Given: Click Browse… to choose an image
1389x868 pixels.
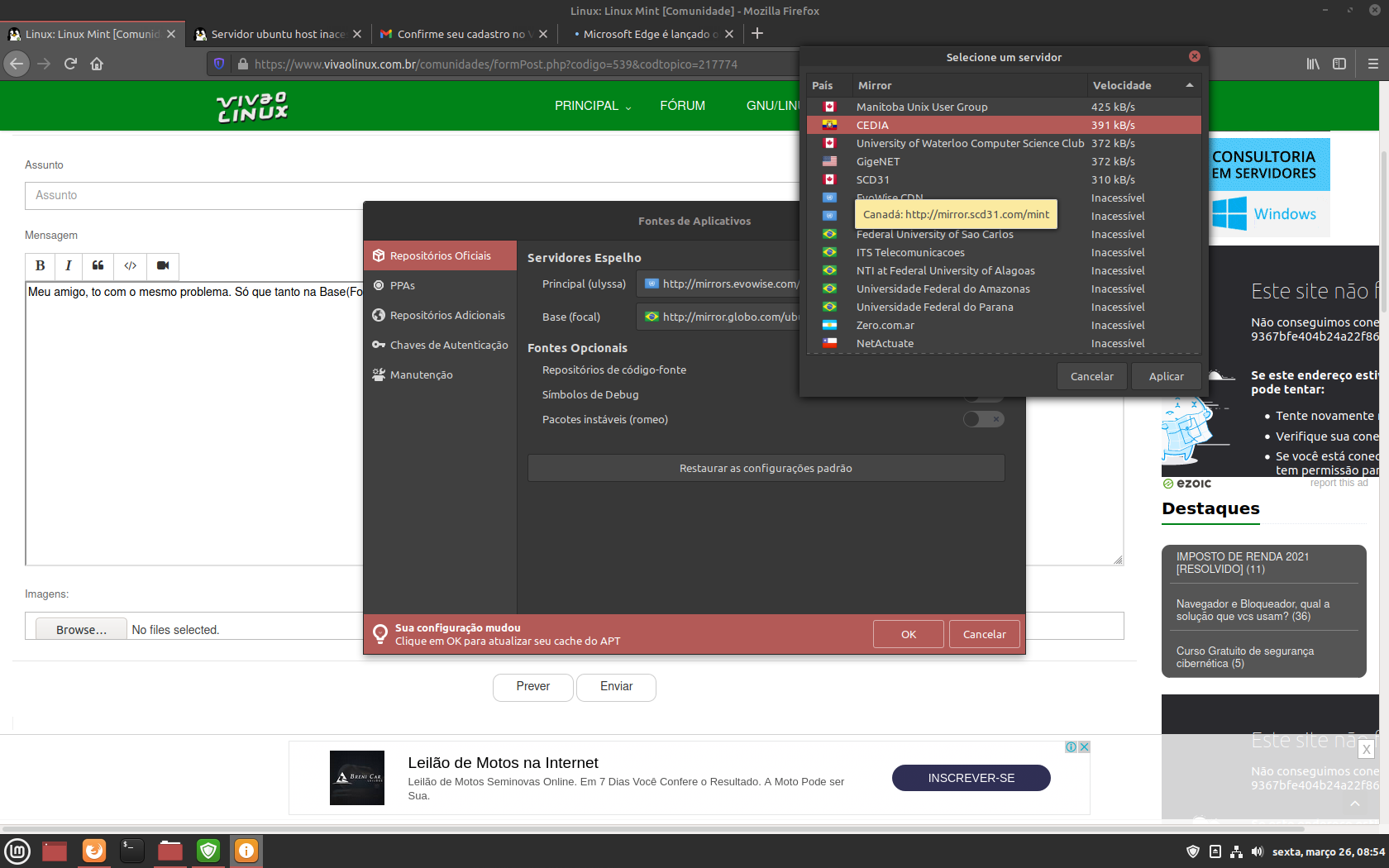Looking at the screenshot, I should click(x=81, y=629).
